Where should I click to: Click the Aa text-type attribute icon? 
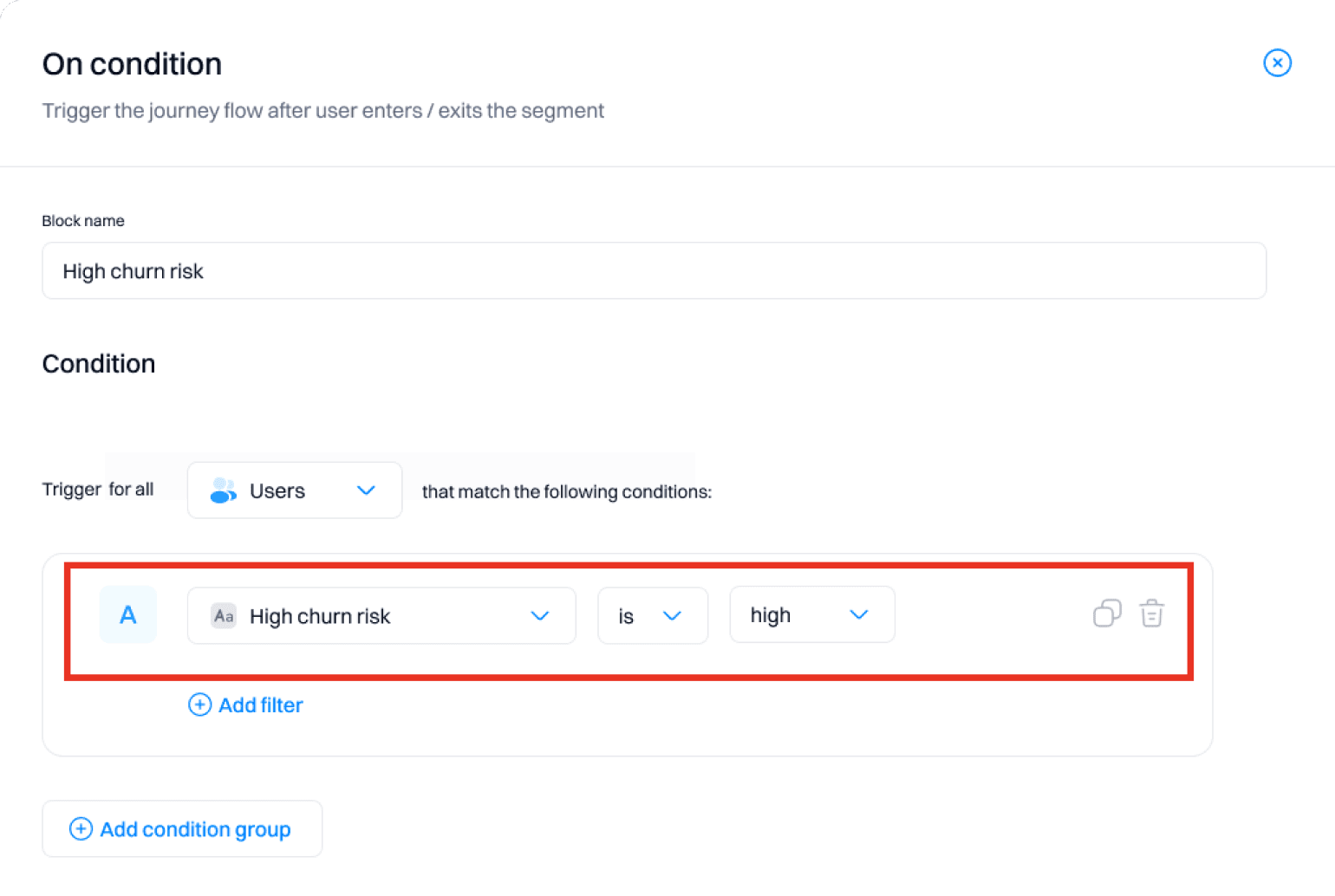point(224,616)
